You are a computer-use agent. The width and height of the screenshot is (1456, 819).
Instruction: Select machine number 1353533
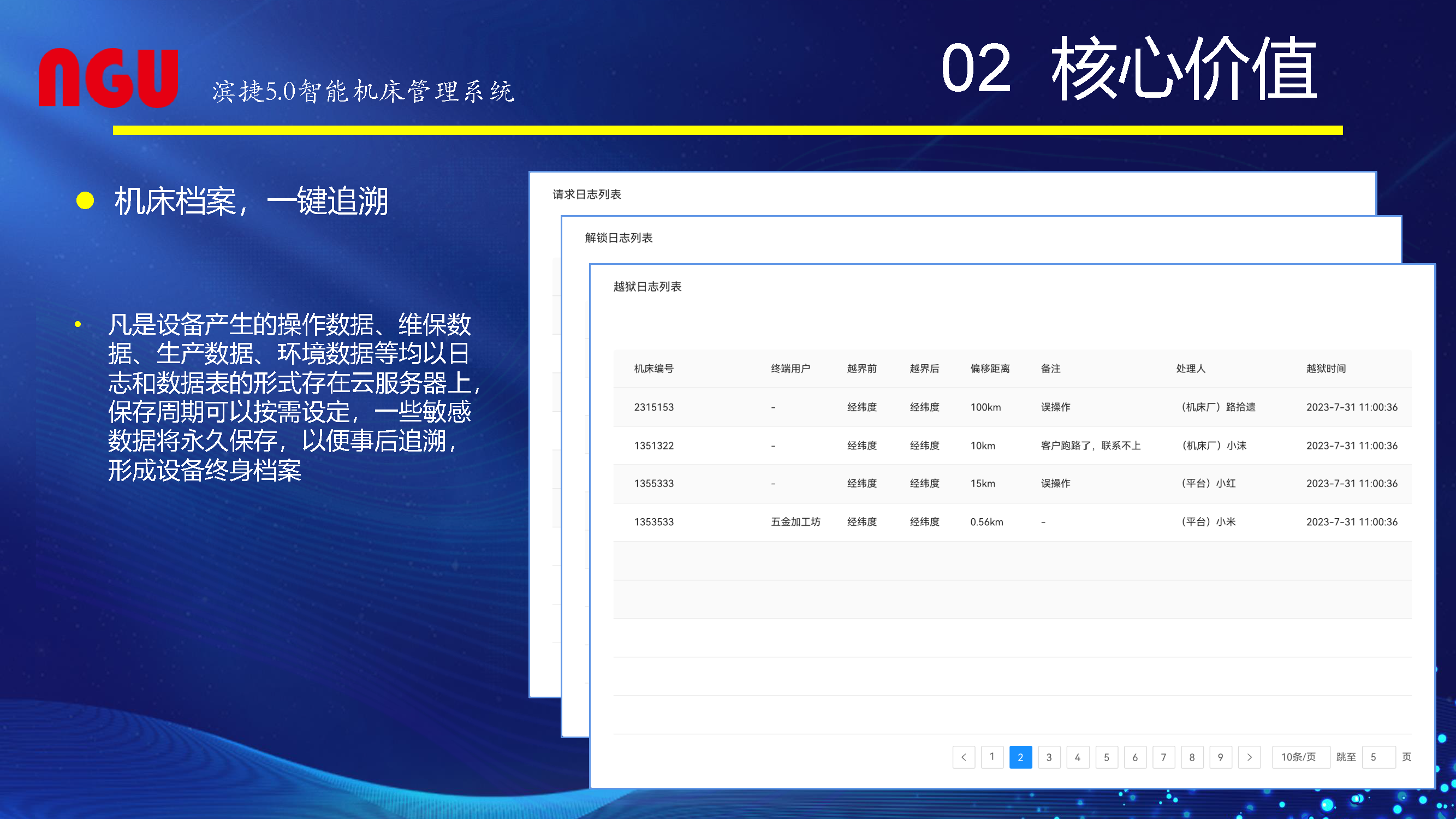point(654,521)
